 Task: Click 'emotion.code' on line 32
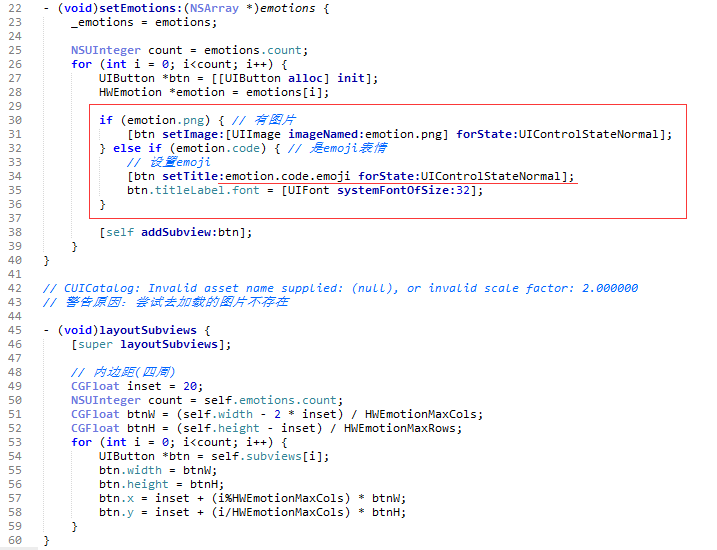tap(218, 148)
